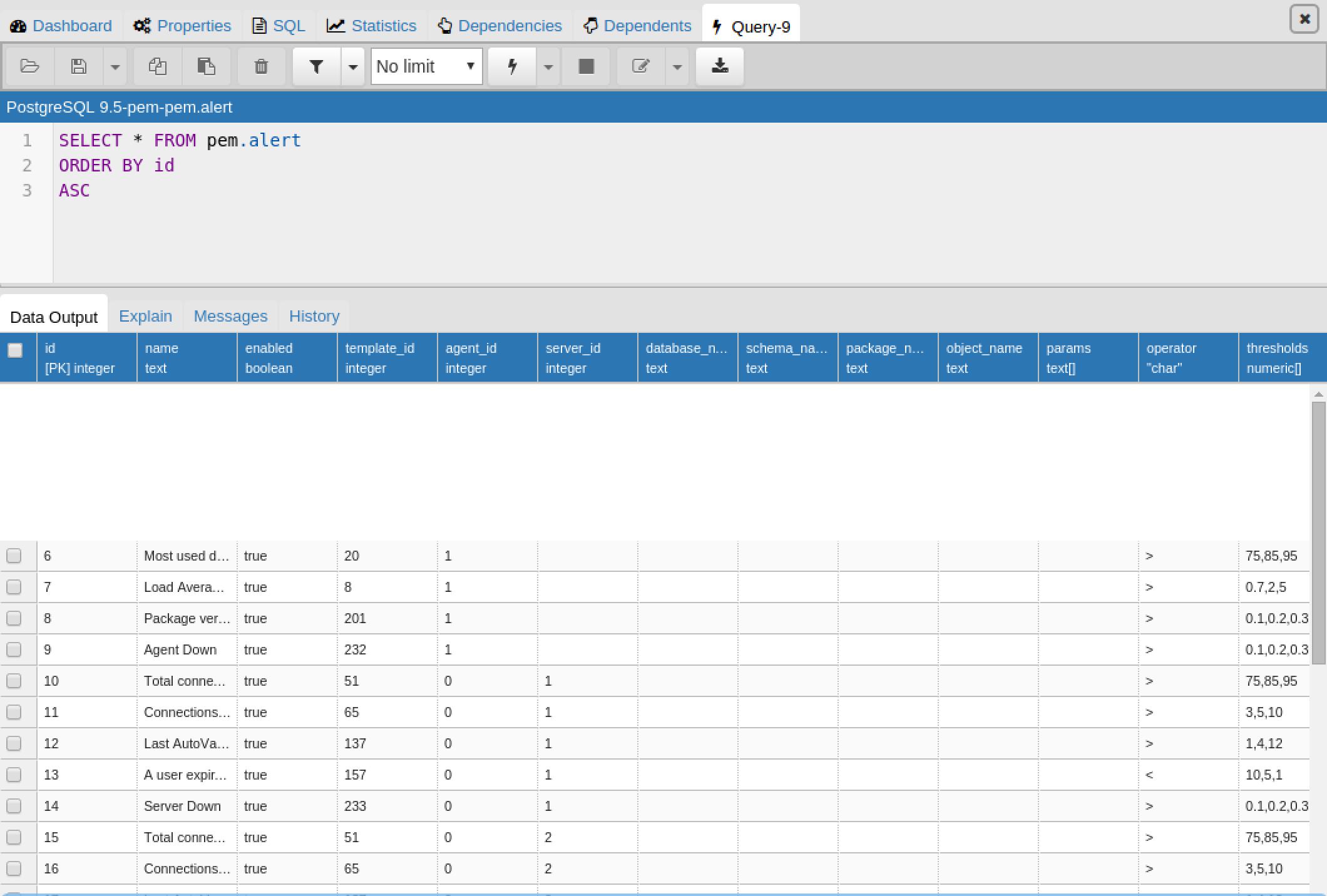Click the Delete trash icon
1327x896 pixels.
click(261, 66)
